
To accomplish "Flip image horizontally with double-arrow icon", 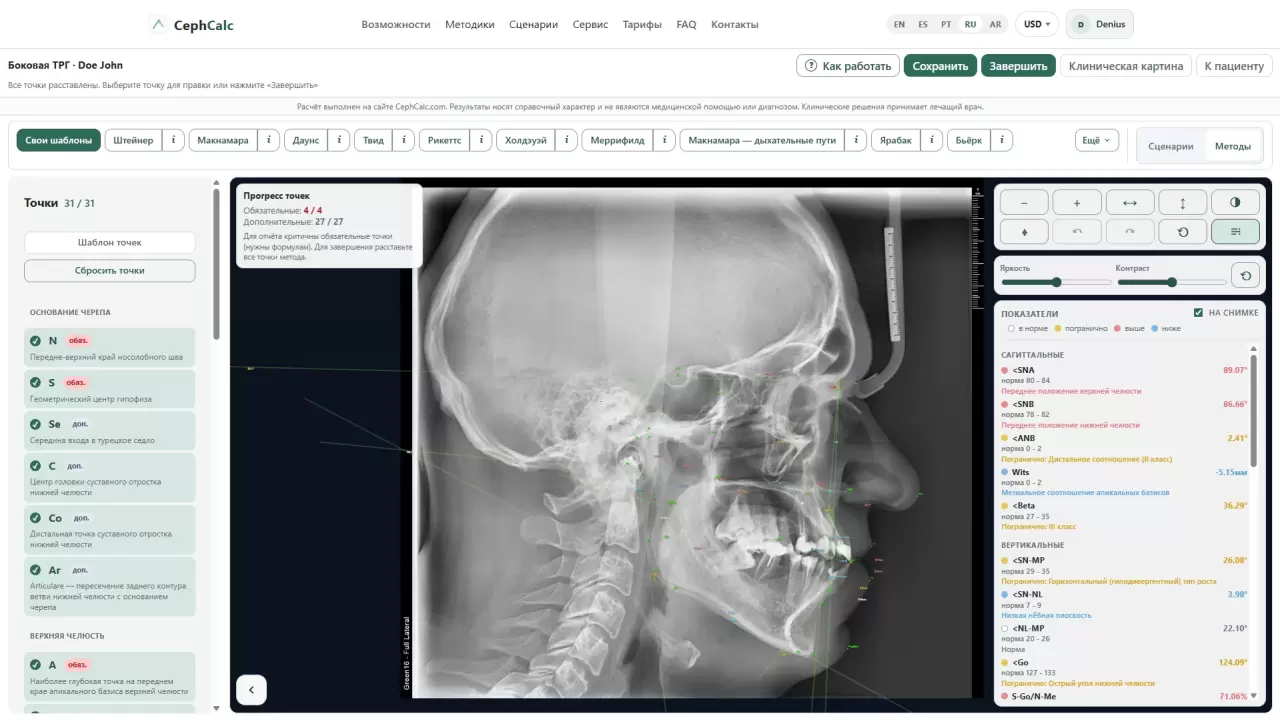I will pos(1130,202).
